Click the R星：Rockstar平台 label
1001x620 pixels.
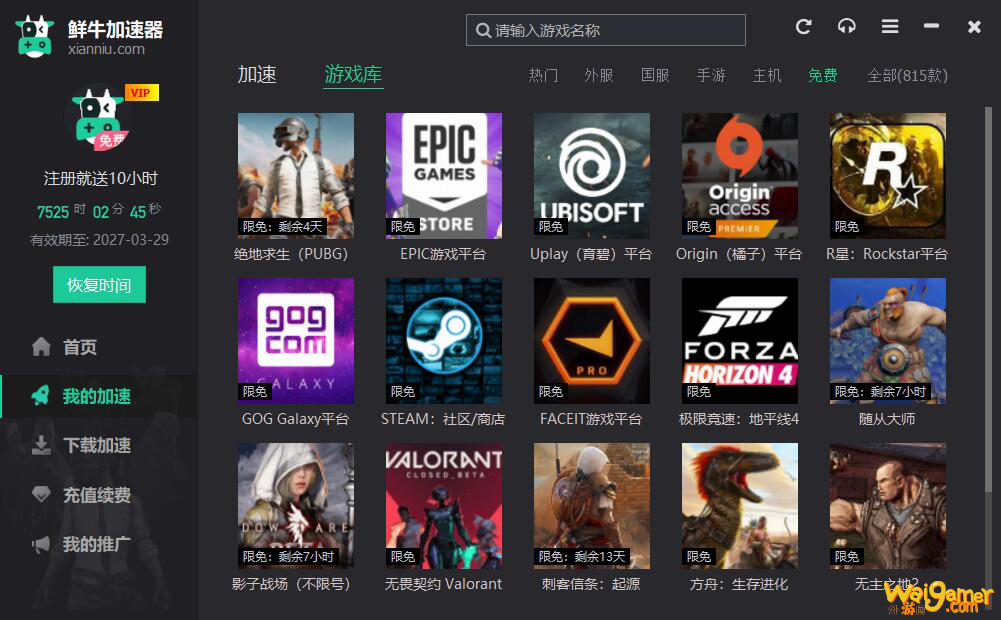pyautogui.click(x=887, y=254)
